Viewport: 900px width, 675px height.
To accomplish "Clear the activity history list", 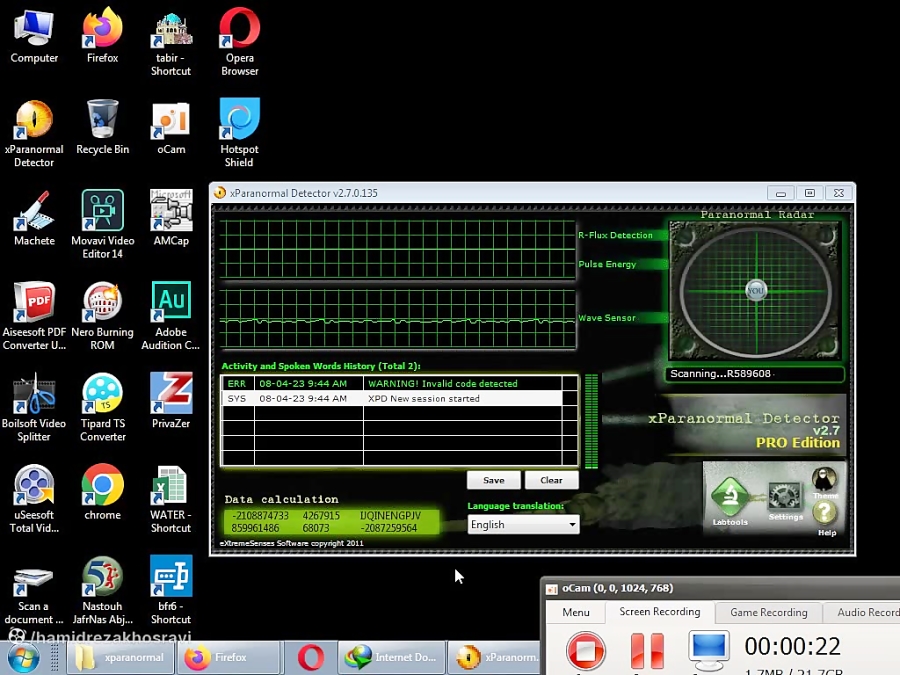I will [x=551, y=480].
